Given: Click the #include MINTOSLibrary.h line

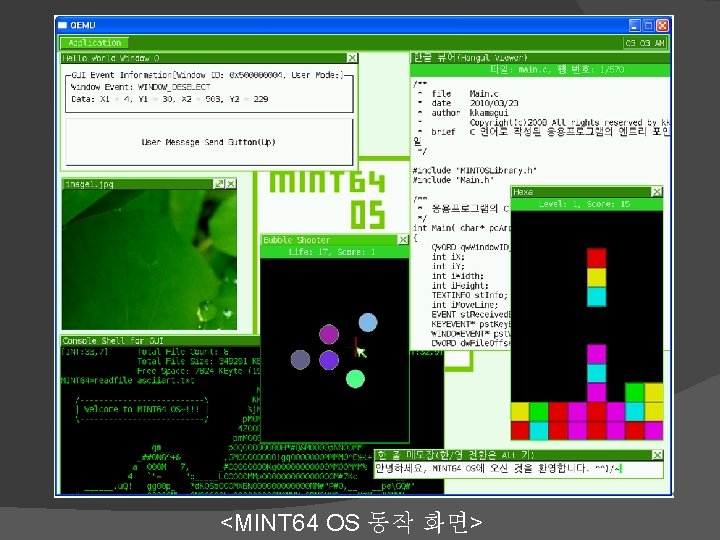Looking at the screenshot, I should (474, 170).
